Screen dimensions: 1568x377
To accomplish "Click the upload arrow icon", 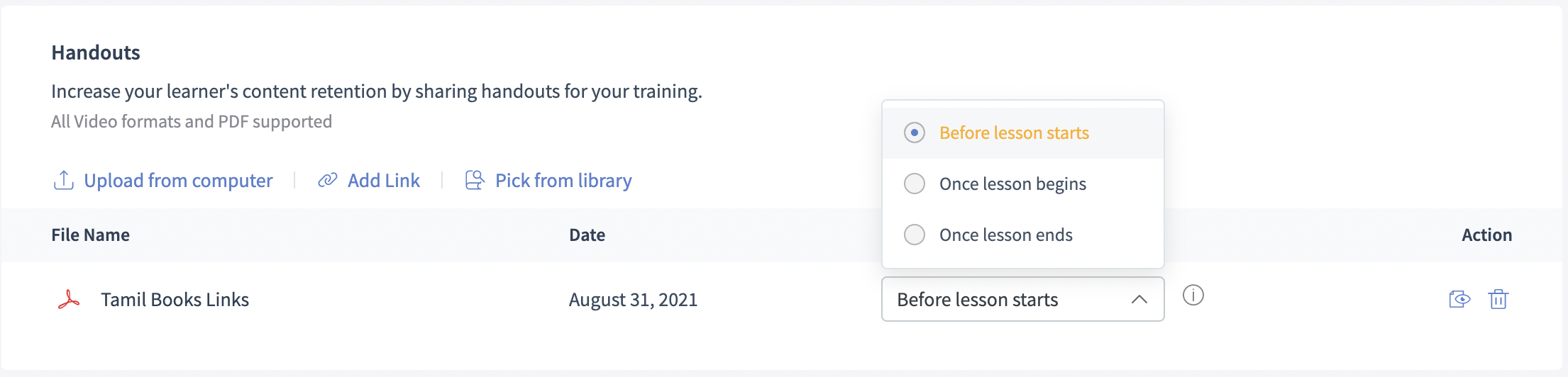I will tap(64, 180).
